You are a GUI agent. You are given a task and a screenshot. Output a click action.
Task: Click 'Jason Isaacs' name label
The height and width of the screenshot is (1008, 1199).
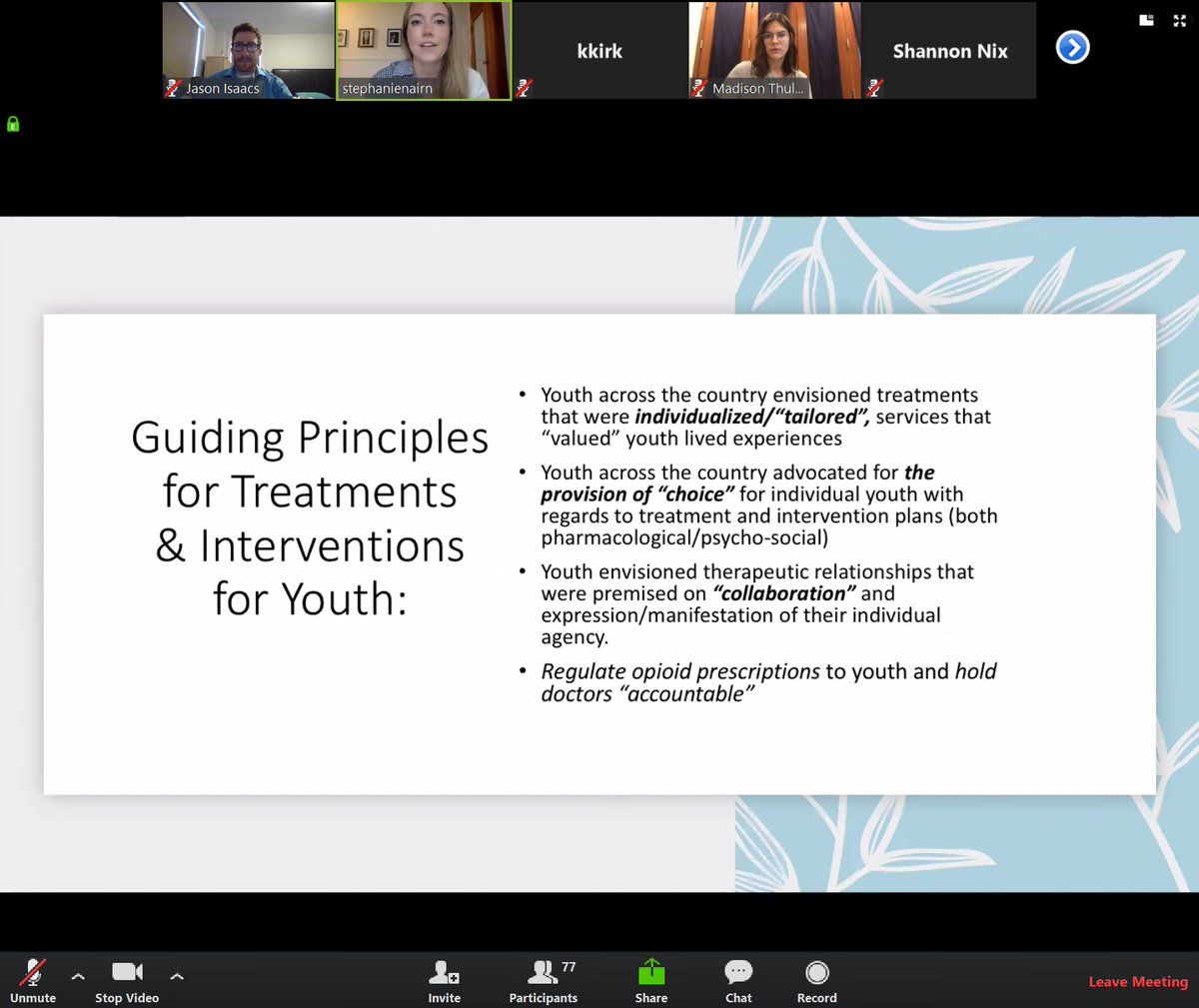point(223,89)
